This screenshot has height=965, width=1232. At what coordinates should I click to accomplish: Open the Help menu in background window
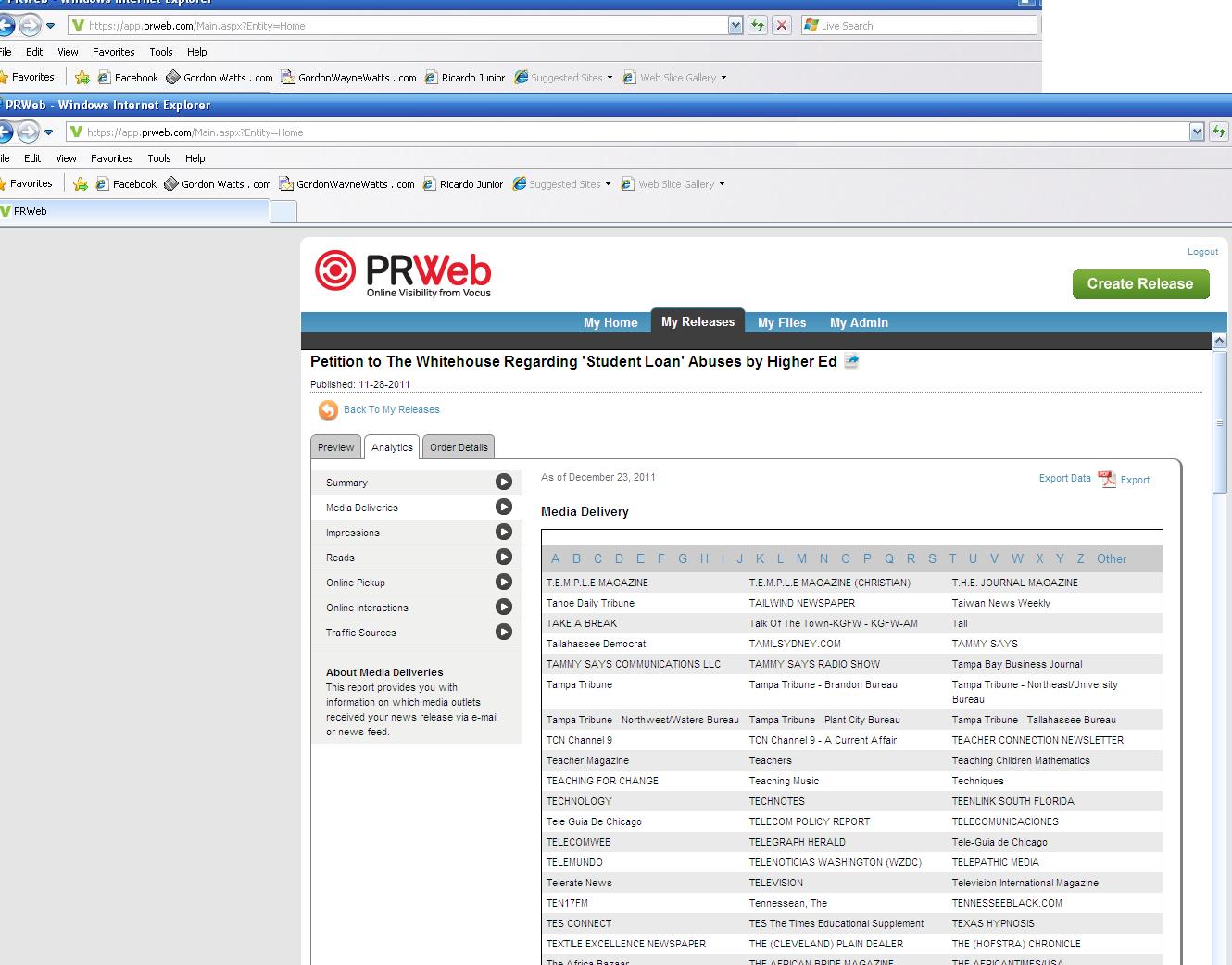pos(197,52)
